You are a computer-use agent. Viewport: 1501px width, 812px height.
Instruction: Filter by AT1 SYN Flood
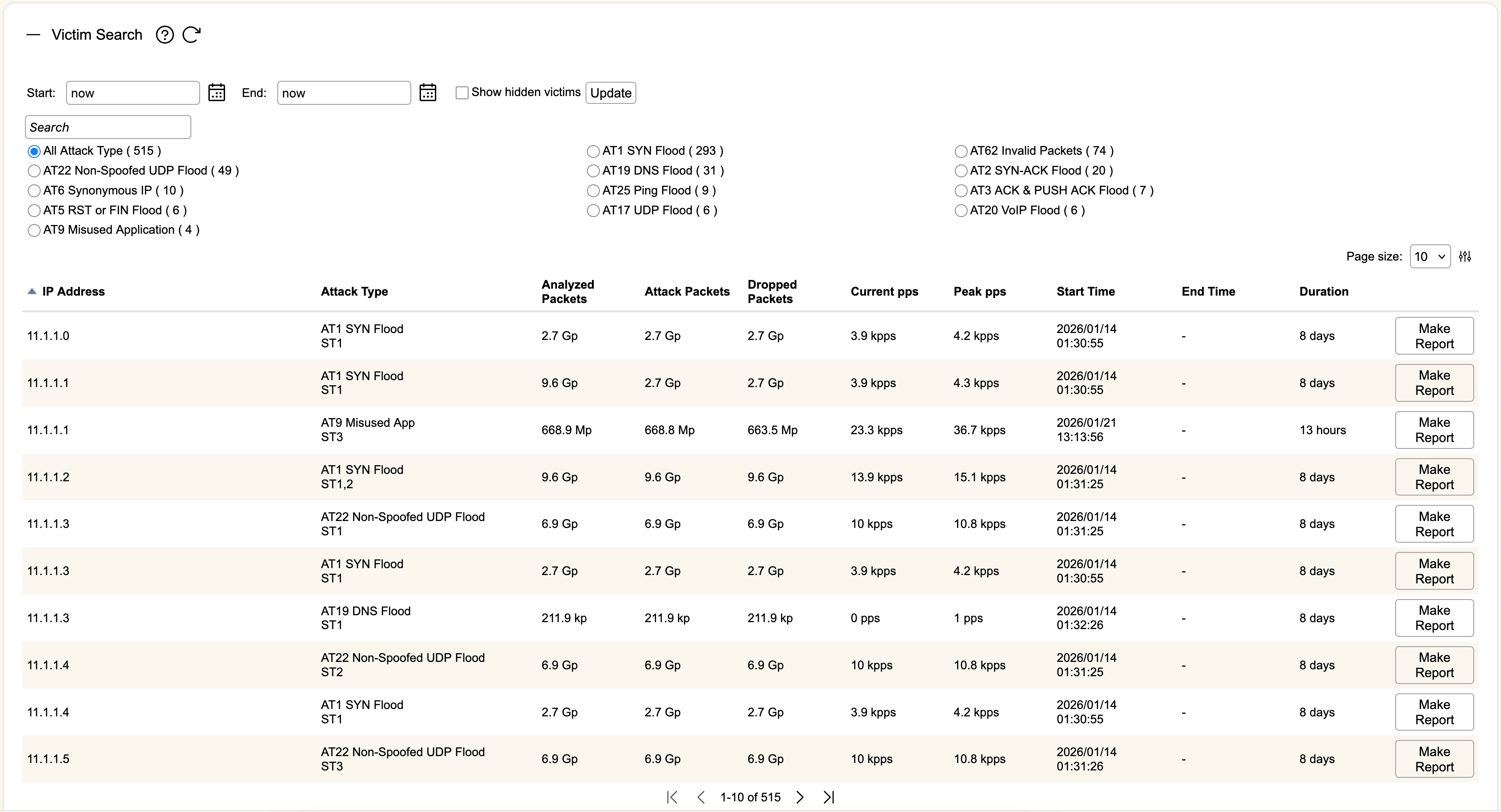tap(593, 151)
